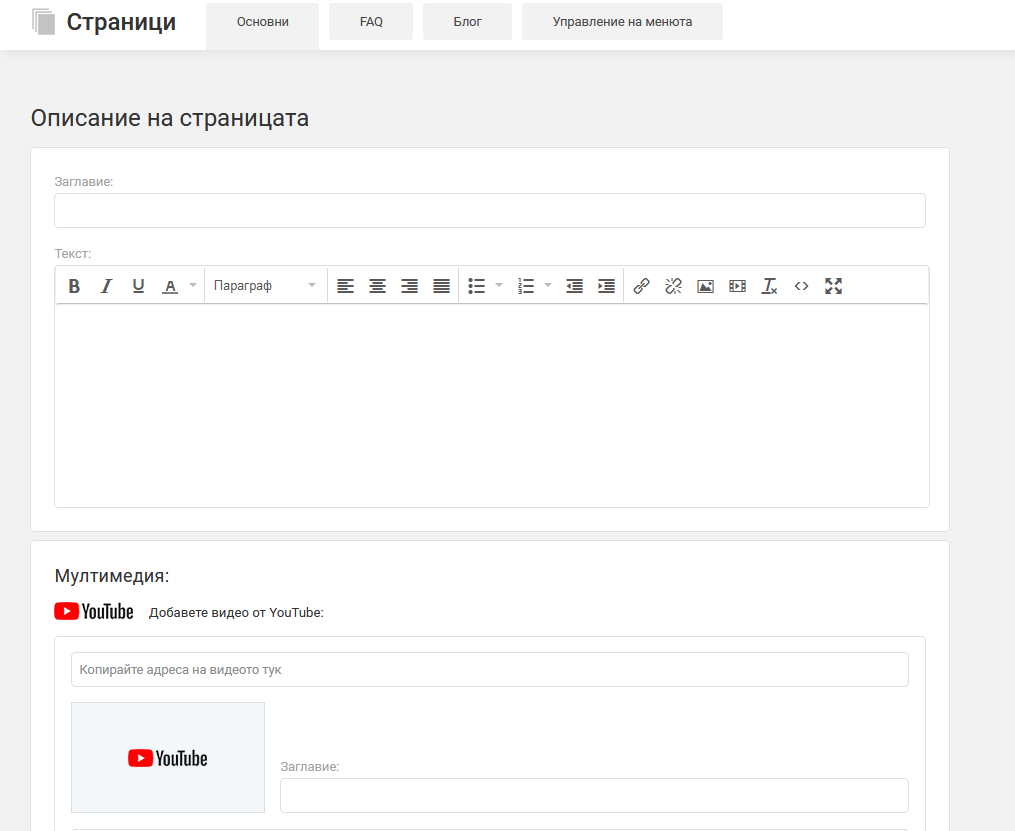The height and width of the screenshot is (831, 1015).
Task: Expand numbered list style options
Action: coord(548,285)
